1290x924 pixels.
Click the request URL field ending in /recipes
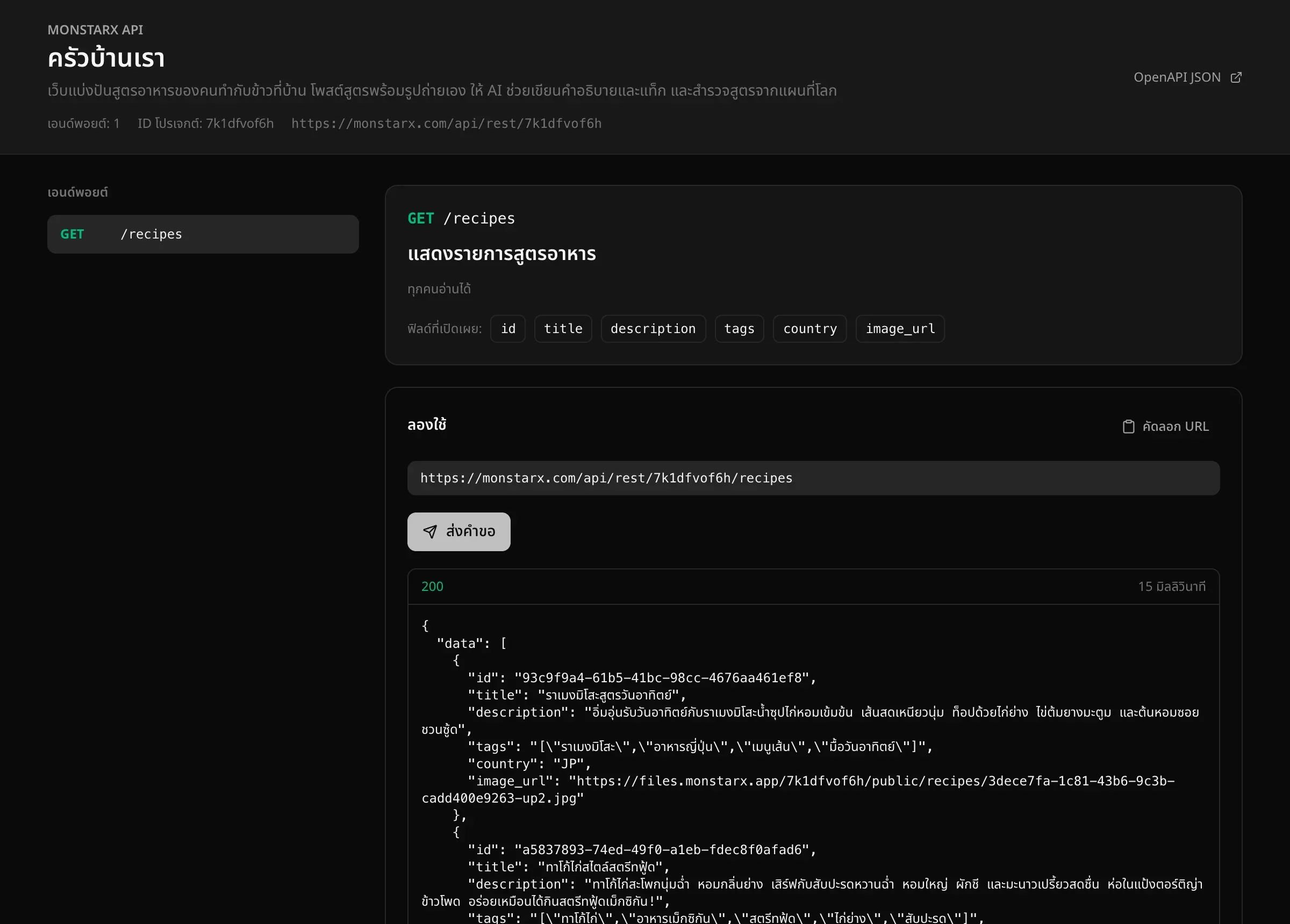point(813,478)
